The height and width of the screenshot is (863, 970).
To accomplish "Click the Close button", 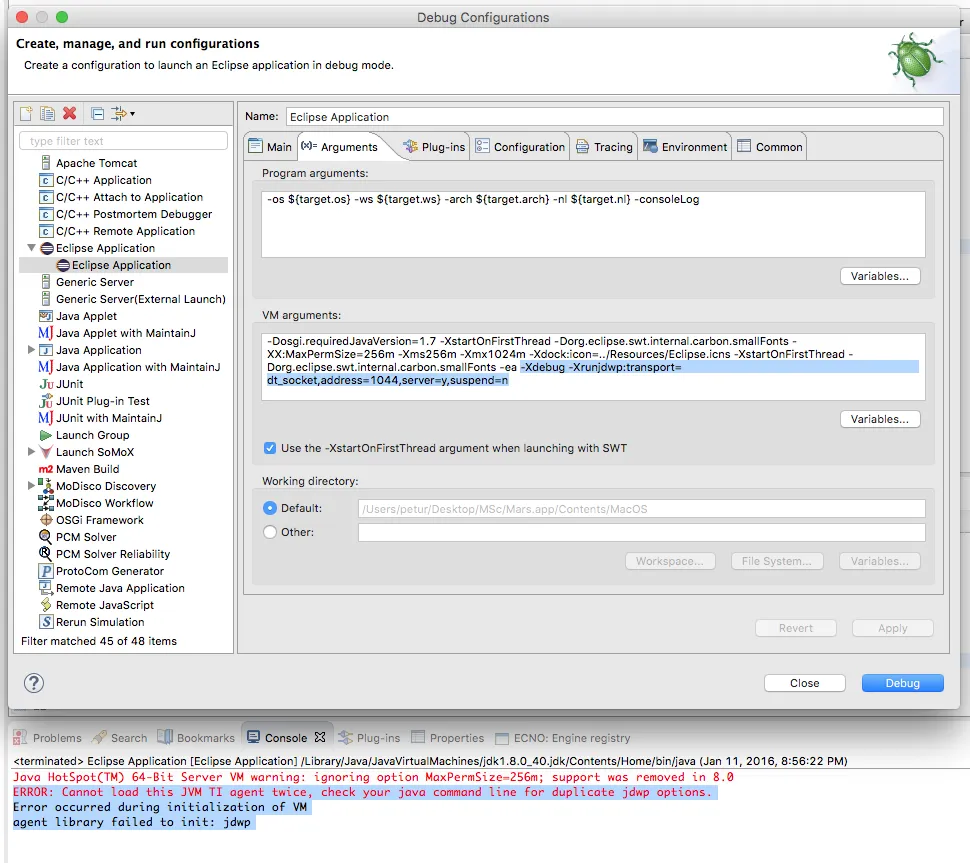I will [x=804, y=683].
